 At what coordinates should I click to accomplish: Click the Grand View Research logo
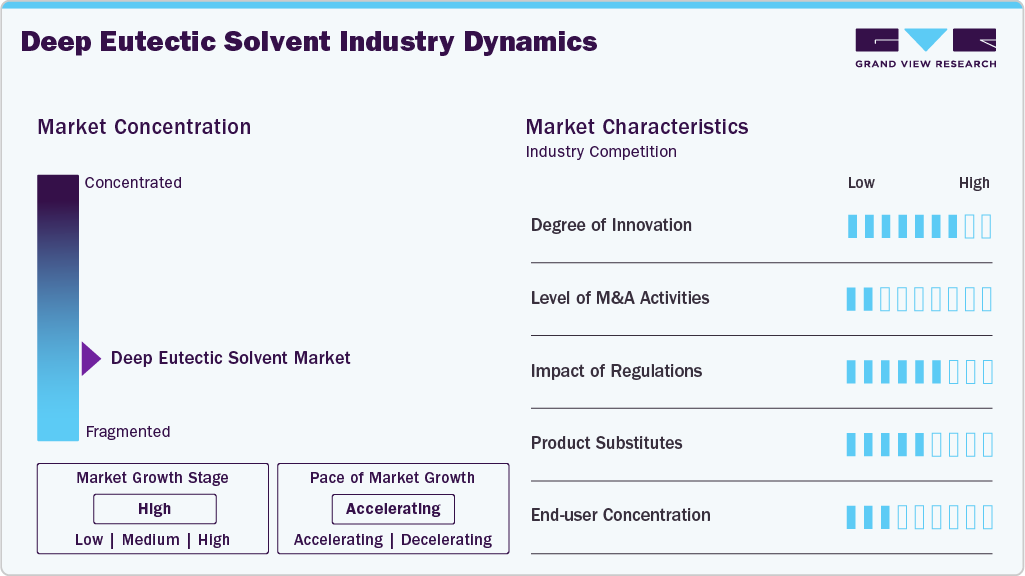(925, 48)
